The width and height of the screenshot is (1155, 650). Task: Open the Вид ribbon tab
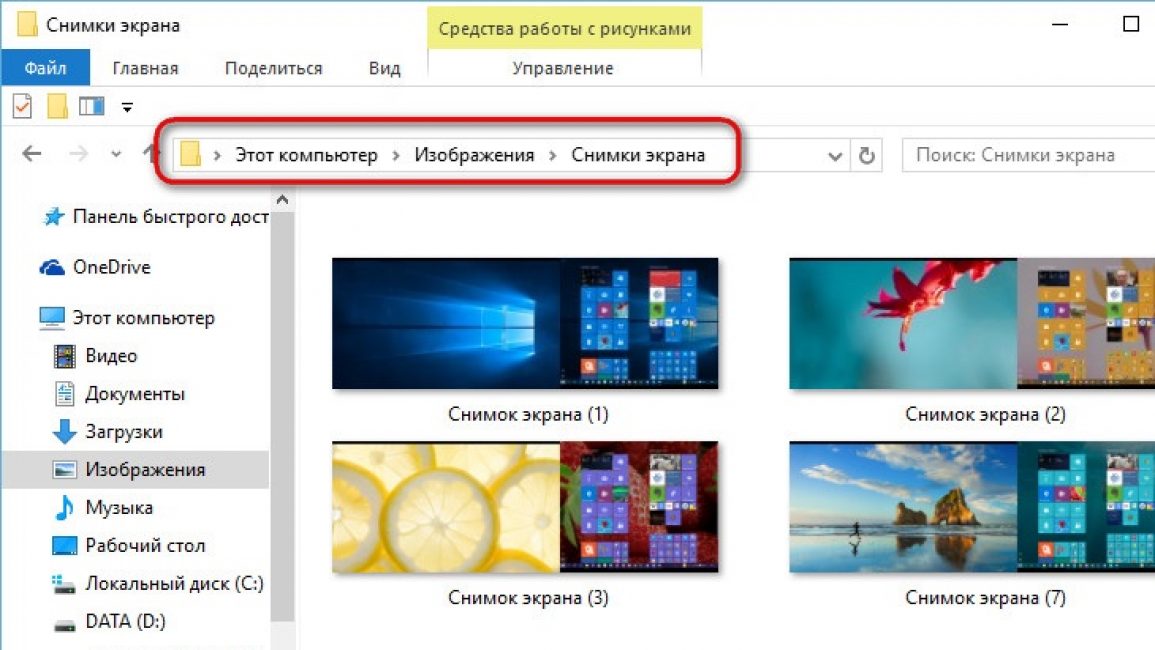pyautogui.click(x=385, y=68)
